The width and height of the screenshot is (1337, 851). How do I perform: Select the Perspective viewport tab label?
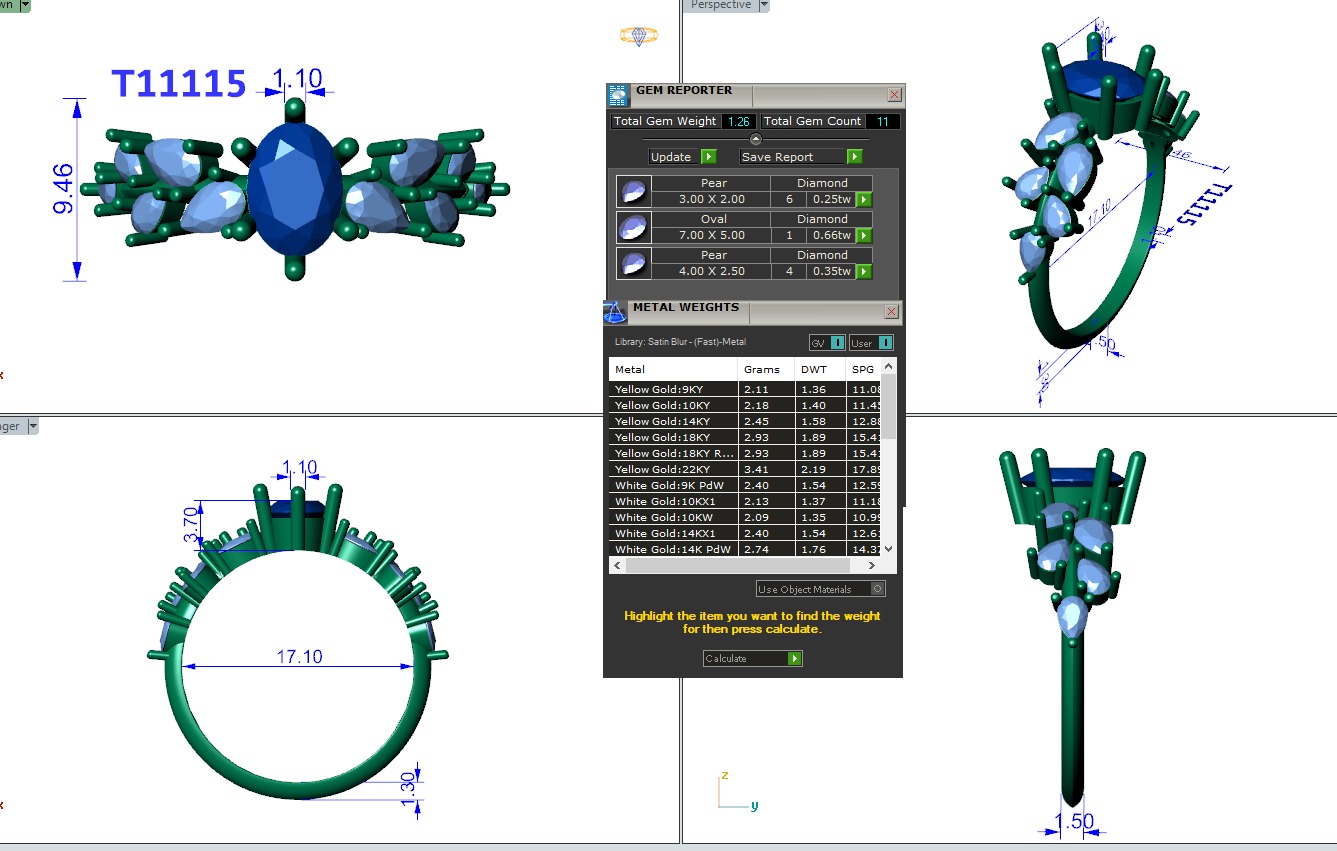click(720, 5)
